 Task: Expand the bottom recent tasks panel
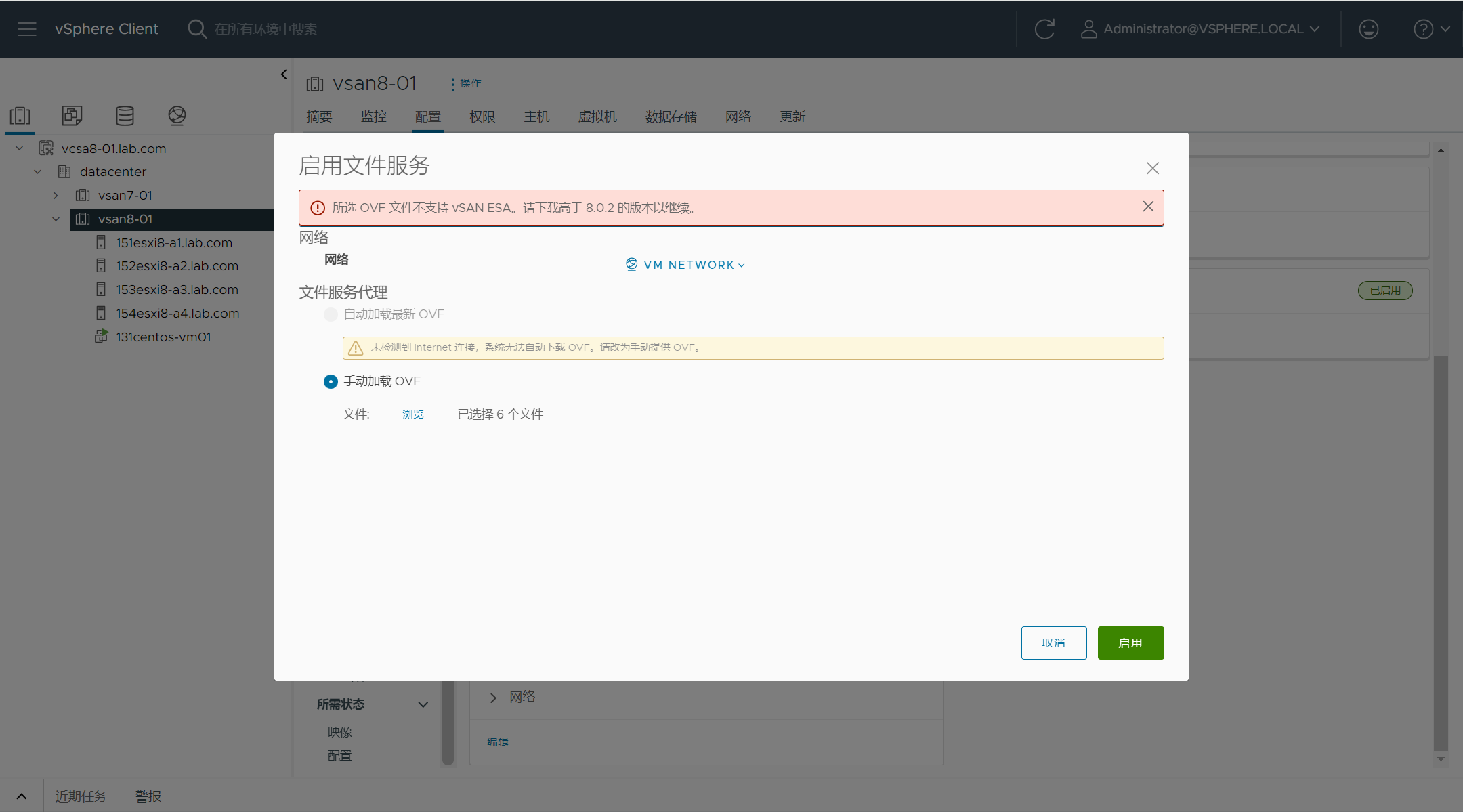[22, 796]
